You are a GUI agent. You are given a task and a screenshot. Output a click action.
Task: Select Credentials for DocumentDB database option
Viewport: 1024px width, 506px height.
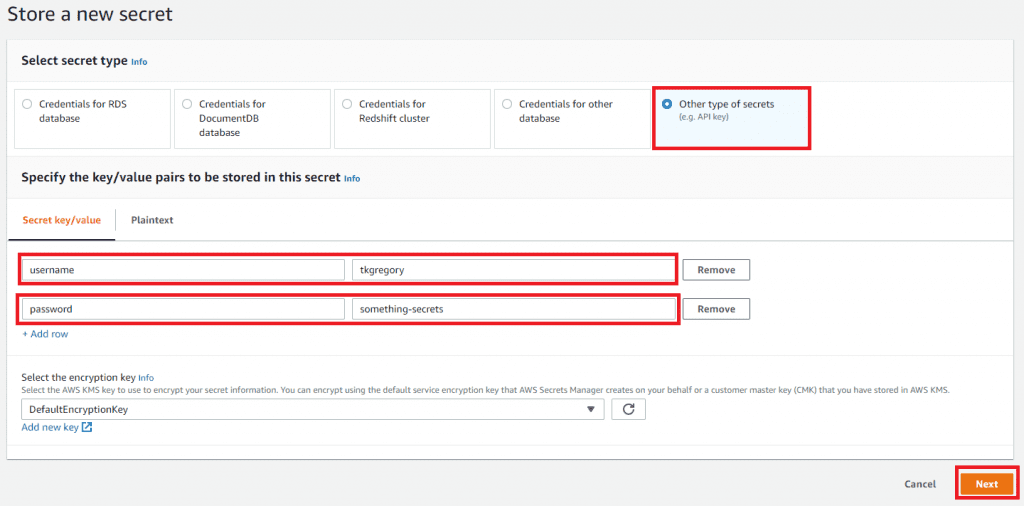187,104
